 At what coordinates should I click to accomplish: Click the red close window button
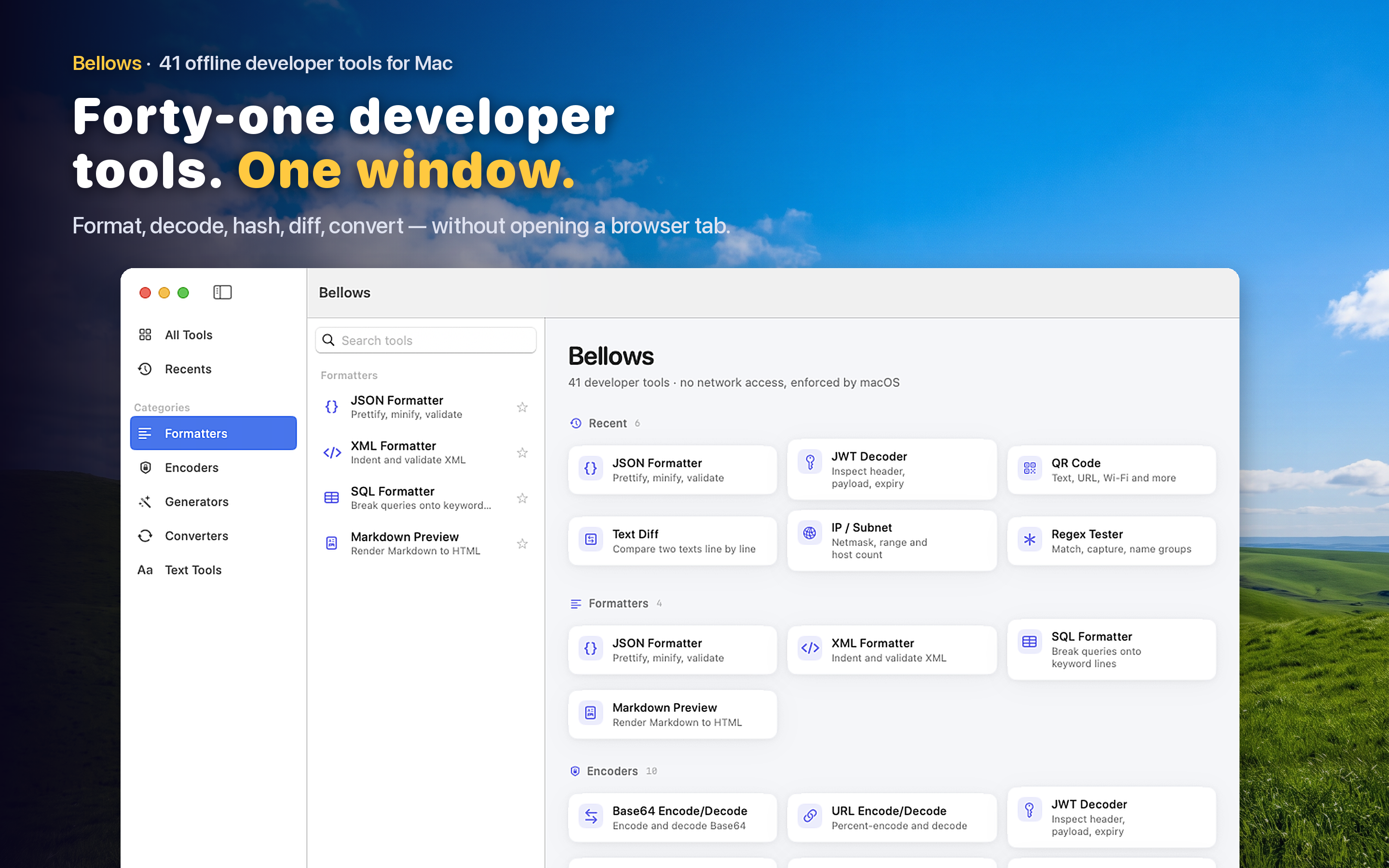145,293
